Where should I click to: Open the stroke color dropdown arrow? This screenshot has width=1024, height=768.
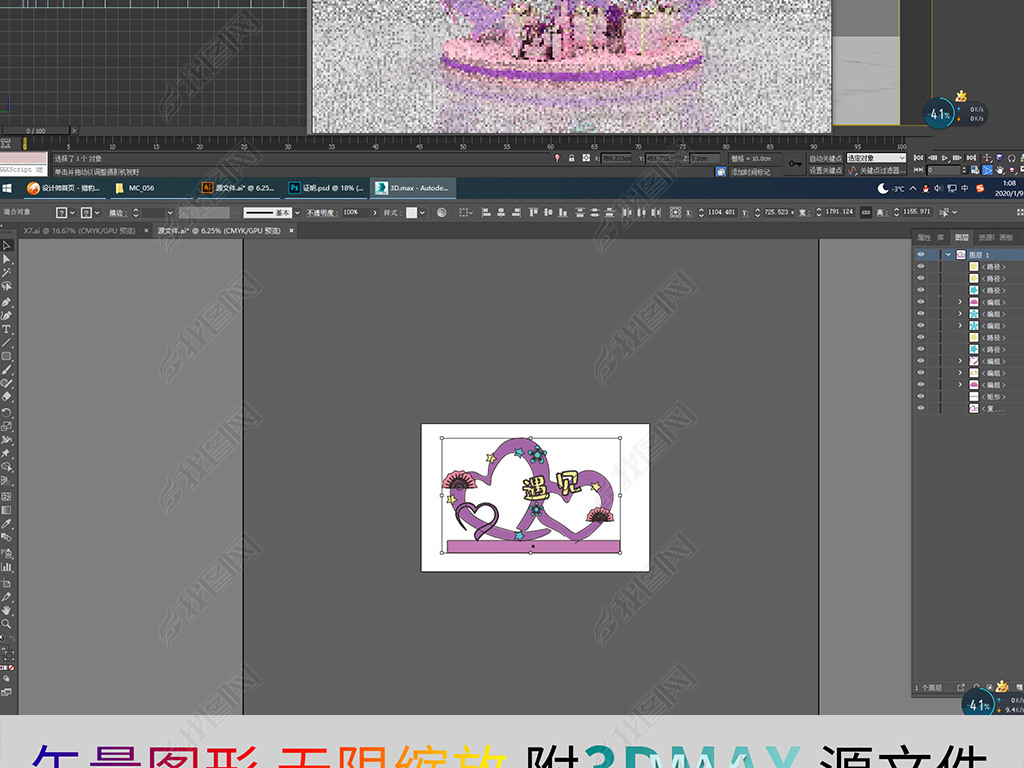click(97, 213)
